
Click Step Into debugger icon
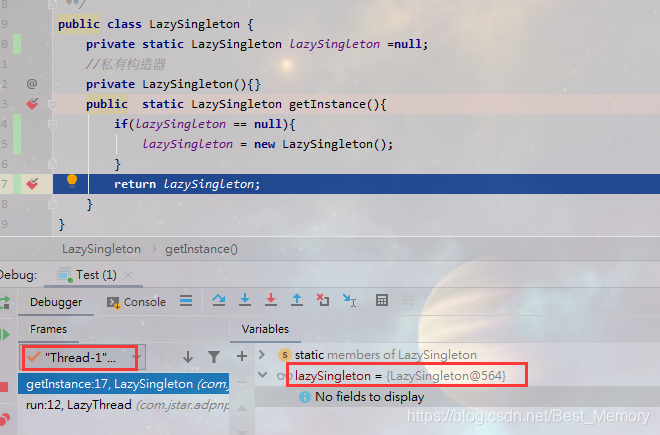(x=245, y=300)
